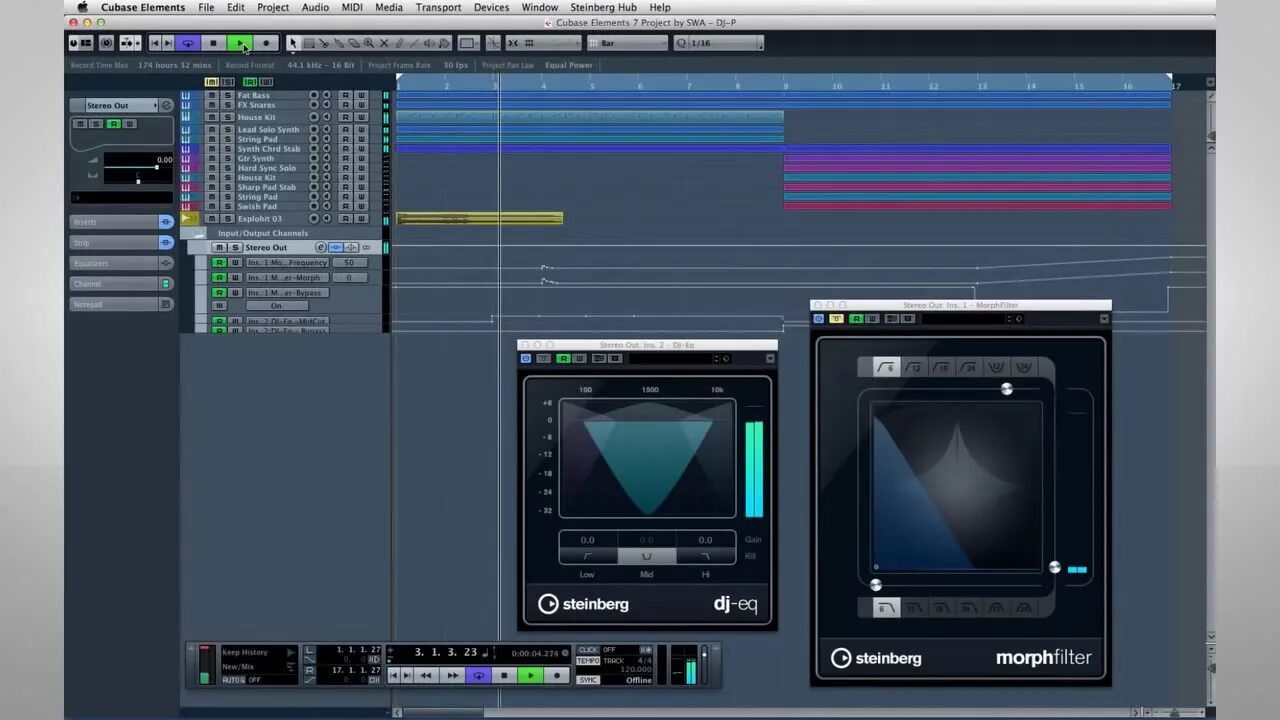This screenshot has height=720, width=1280.
Task: Open the Grid Type dropdown showing Bar
Action: click(627, 43)
